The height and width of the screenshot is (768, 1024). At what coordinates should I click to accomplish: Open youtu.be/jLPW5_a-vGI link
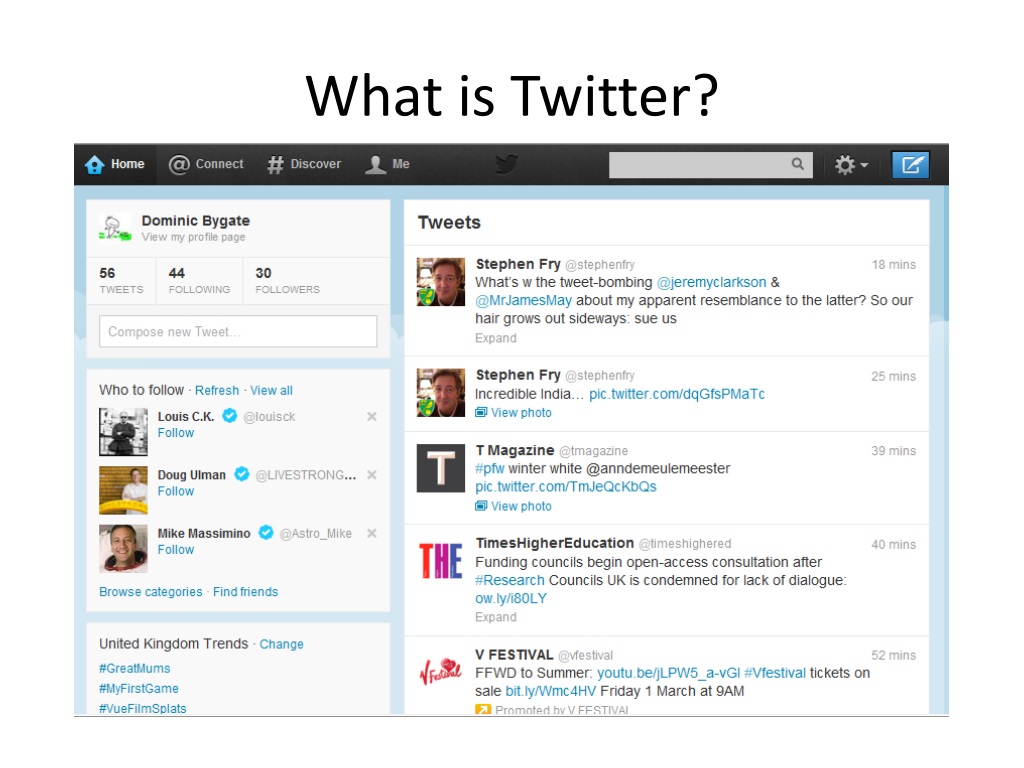pyautogui.click(x=669, y=673)
